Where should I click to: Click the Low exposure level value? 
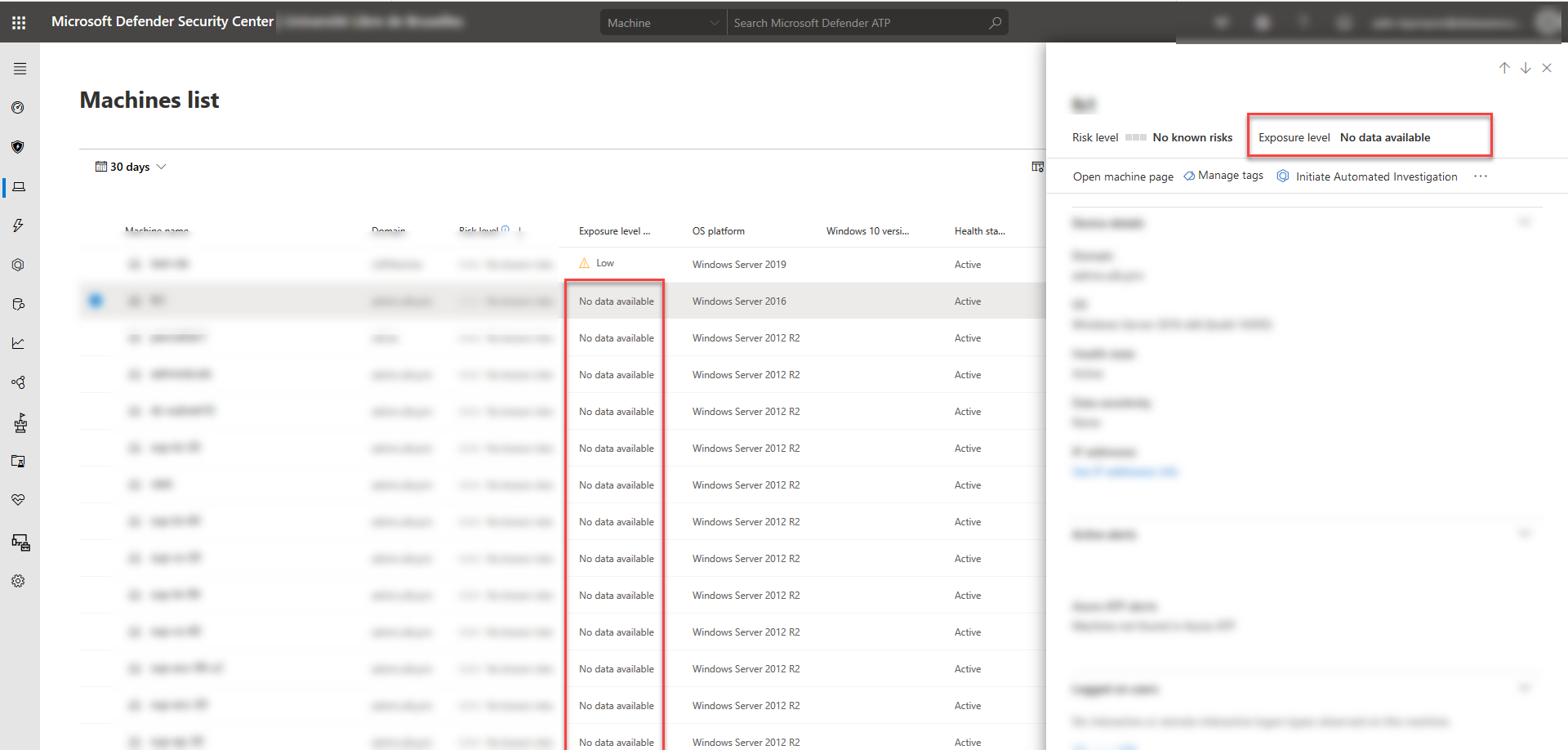tap(605, 263)
